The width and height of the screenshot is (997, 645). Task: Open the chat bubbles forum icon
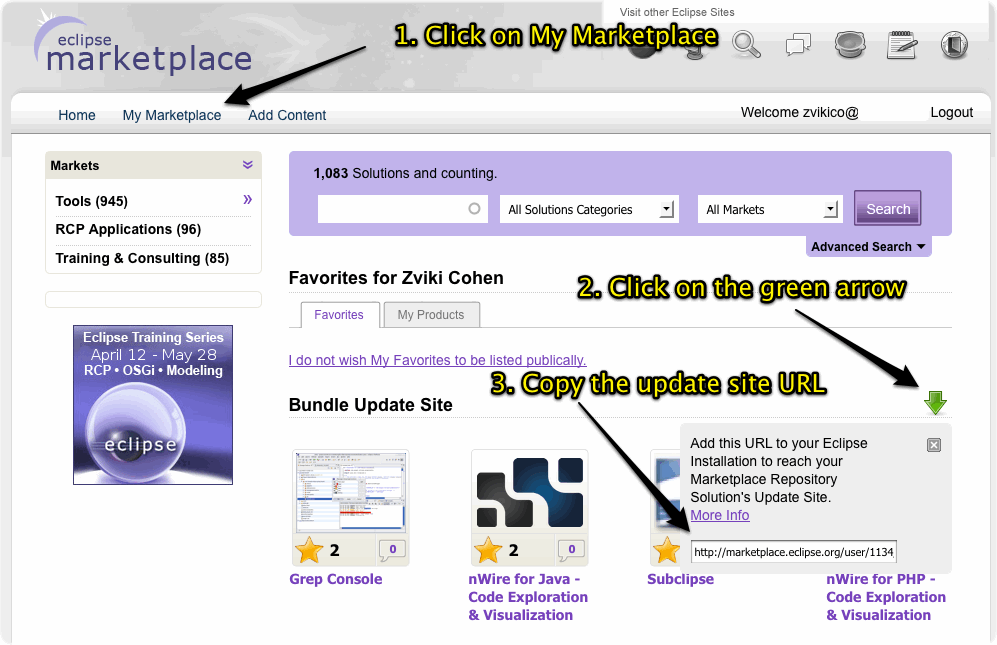pos(798,45)
